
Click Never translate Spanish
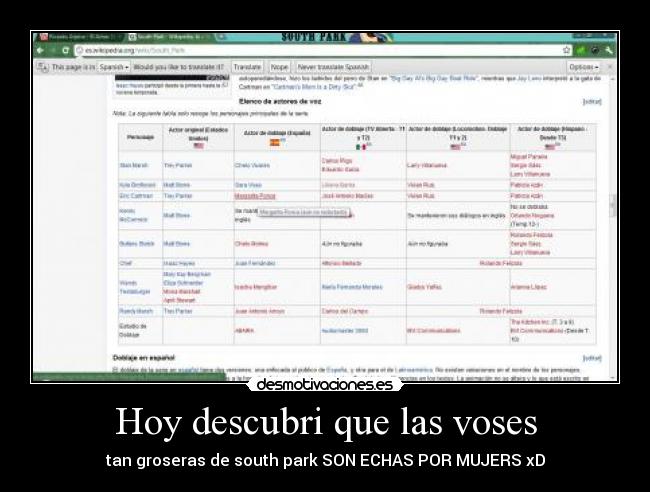(x=333, y=67)
